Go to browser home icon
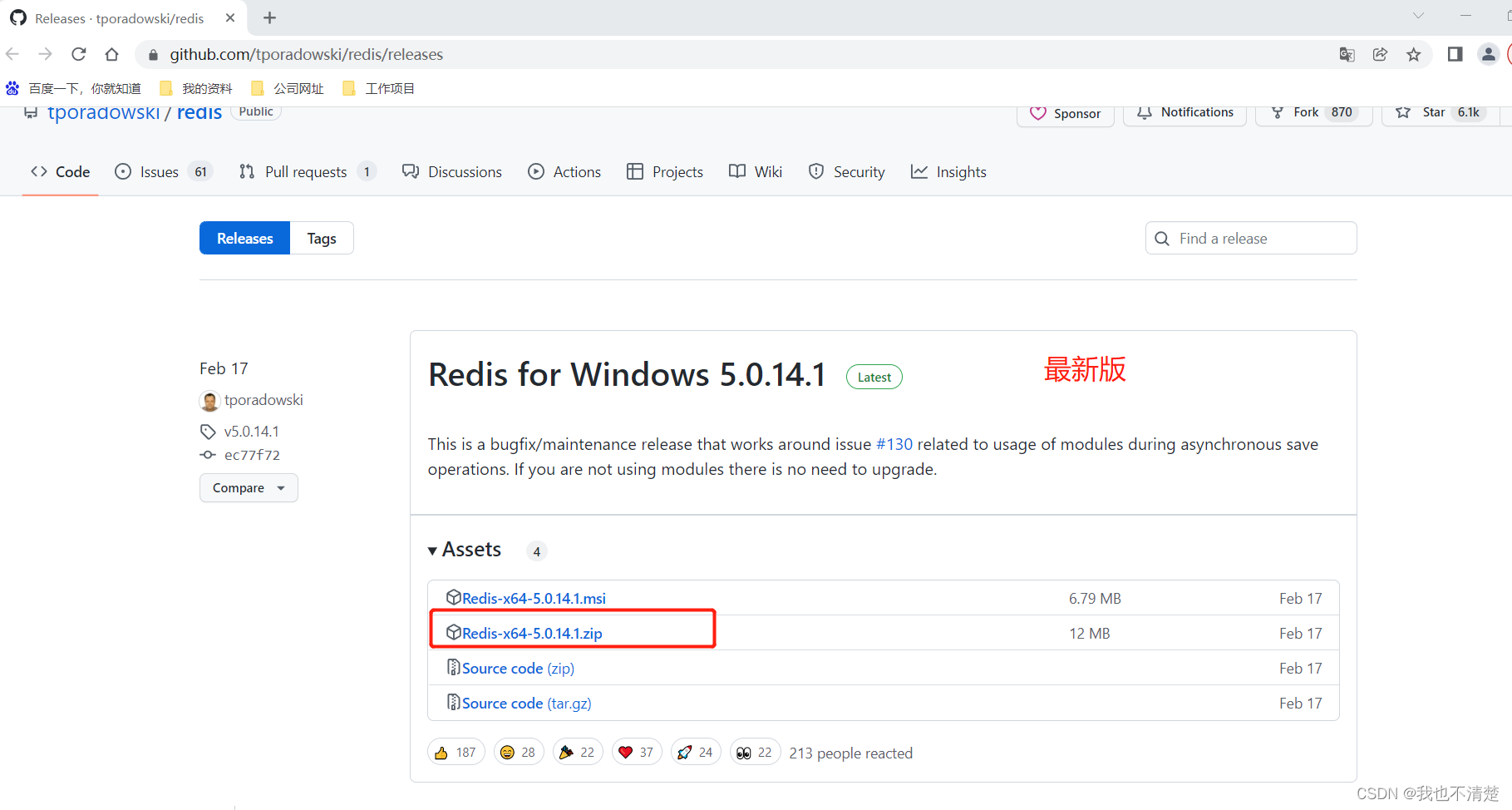Screen dimensions: 1512x810 (111, 54)
